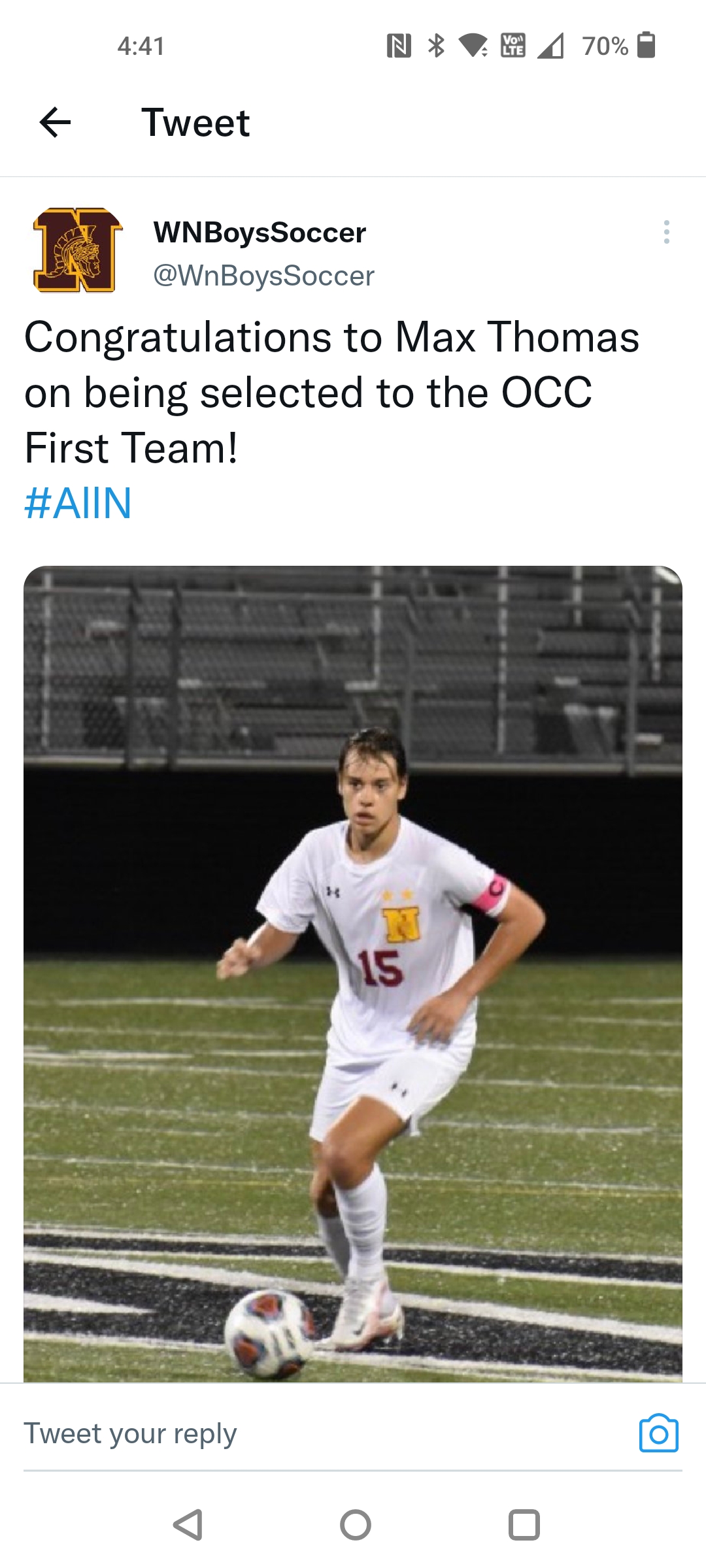
Task: Tap the NFC status bar icon
Action: coord(399,46)
